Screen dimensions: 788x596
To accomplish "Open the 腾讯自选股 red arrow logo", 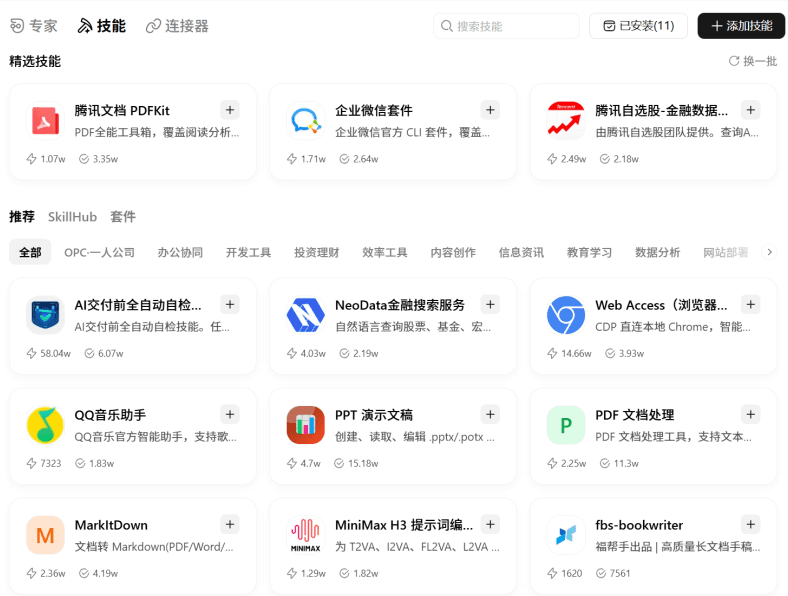I will [566, 121].
